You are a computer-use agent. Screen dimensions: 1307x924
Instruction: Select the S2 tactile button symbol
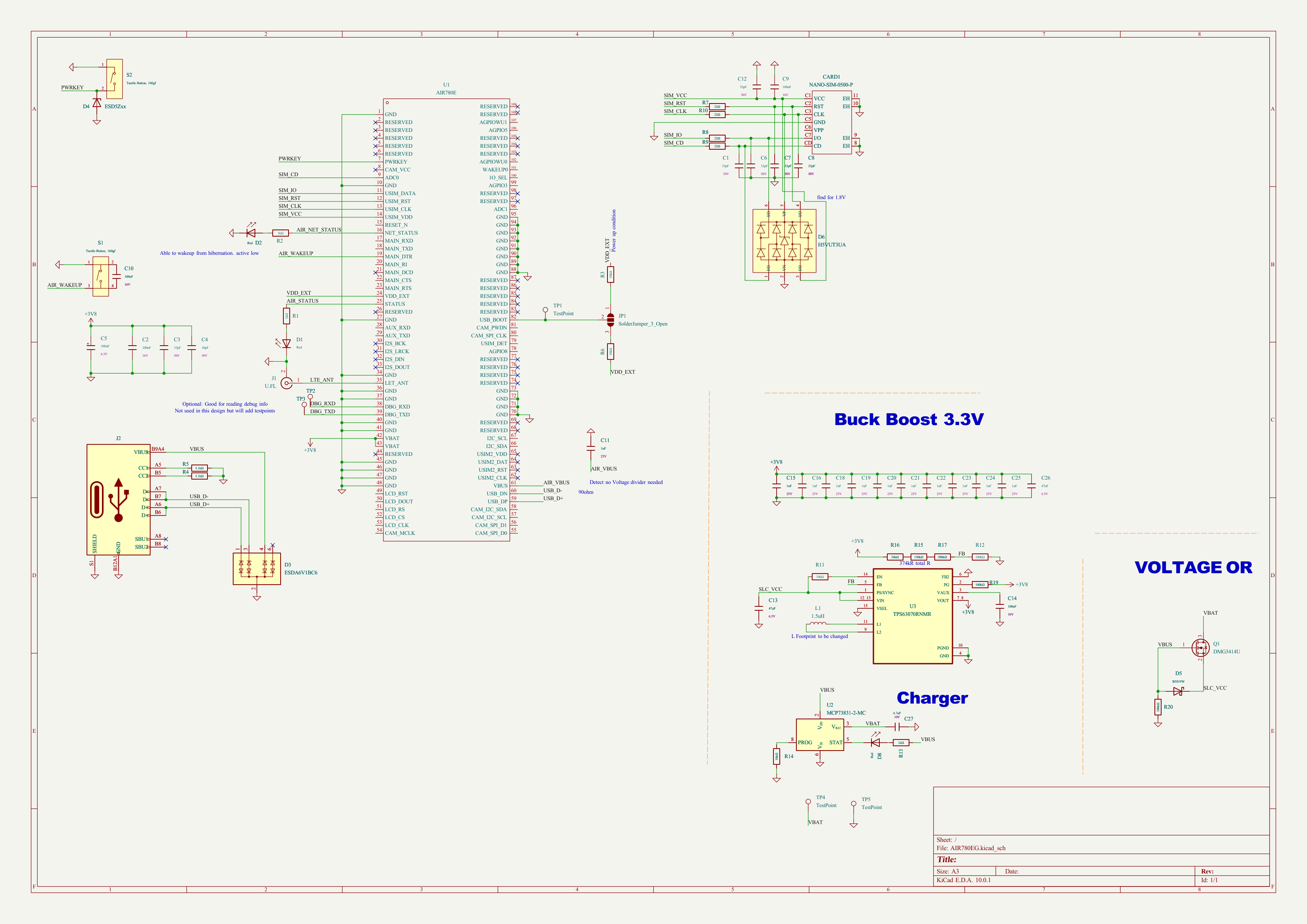(x=114, y=79)
